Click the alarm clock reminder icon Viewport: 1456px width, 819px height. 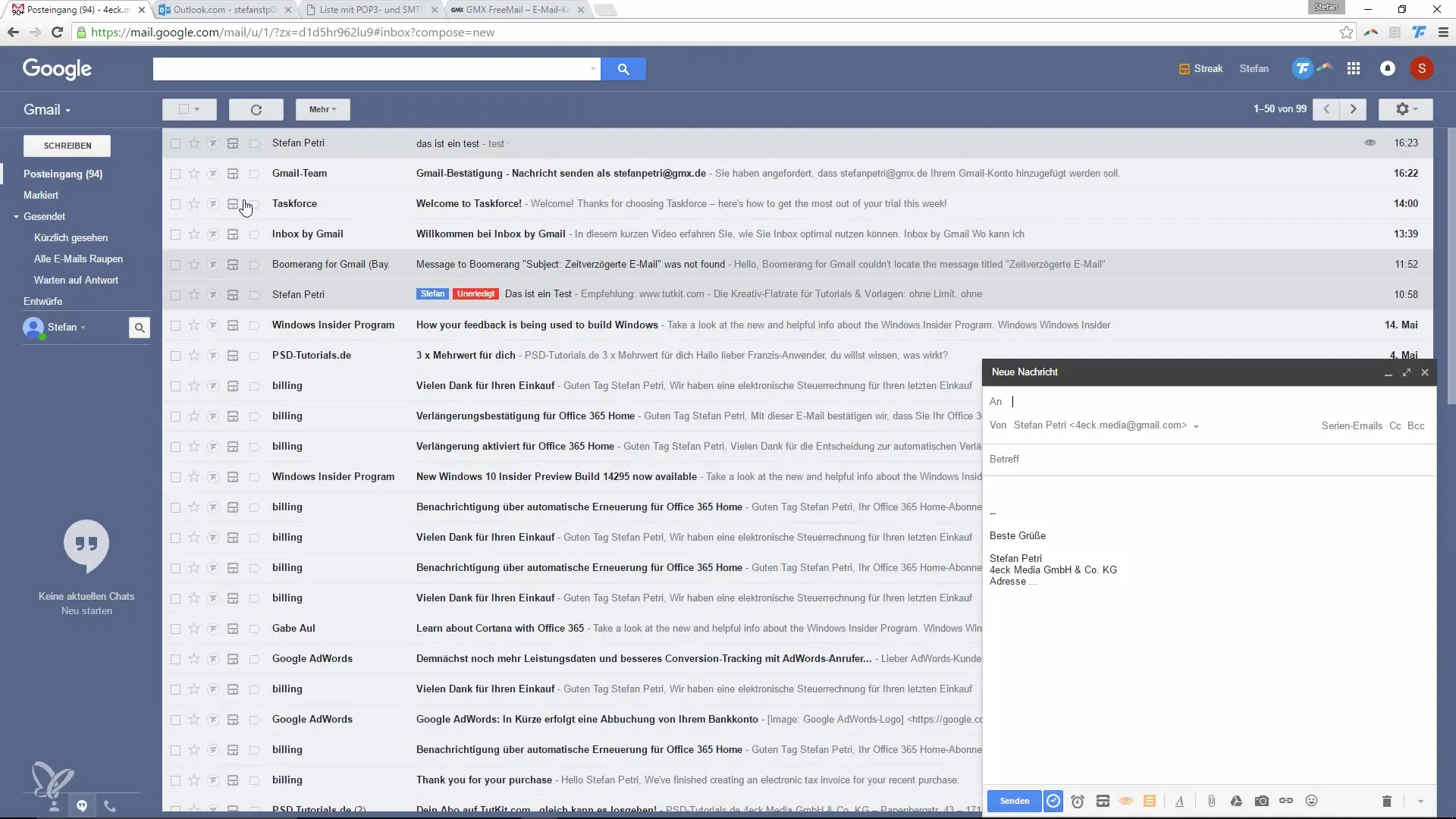pos(1078,802)
